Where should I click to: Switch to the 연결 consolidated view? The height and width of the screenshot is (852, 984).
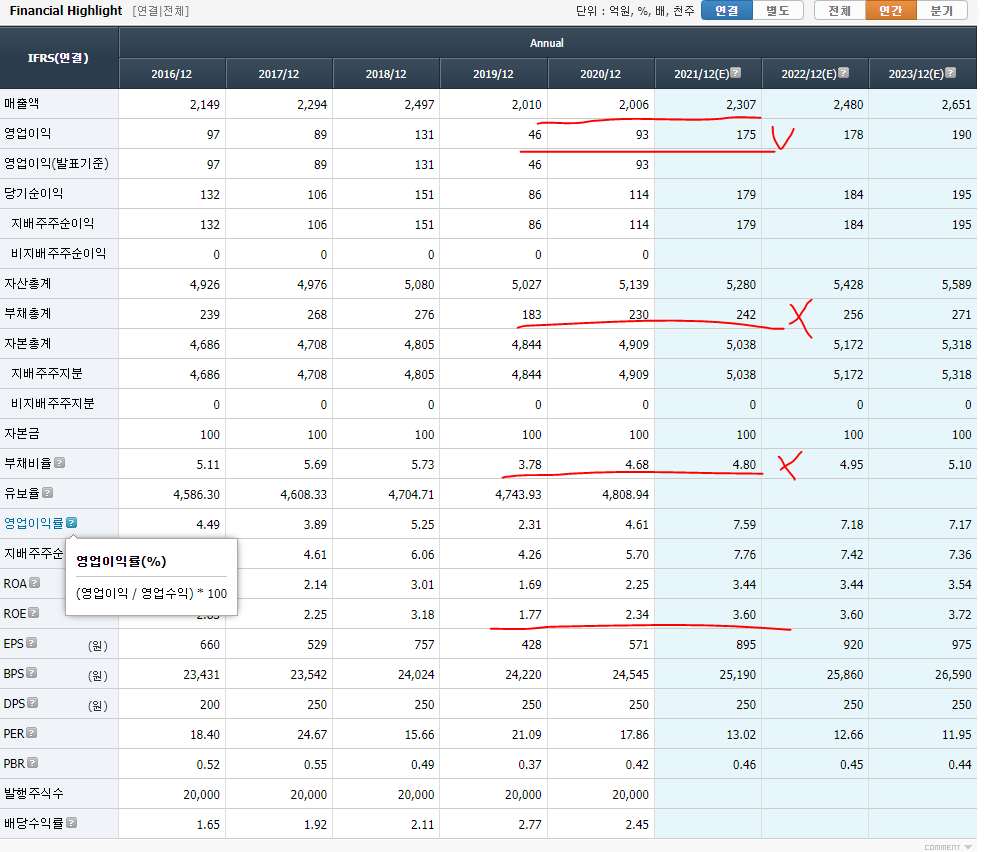[727, 11]
